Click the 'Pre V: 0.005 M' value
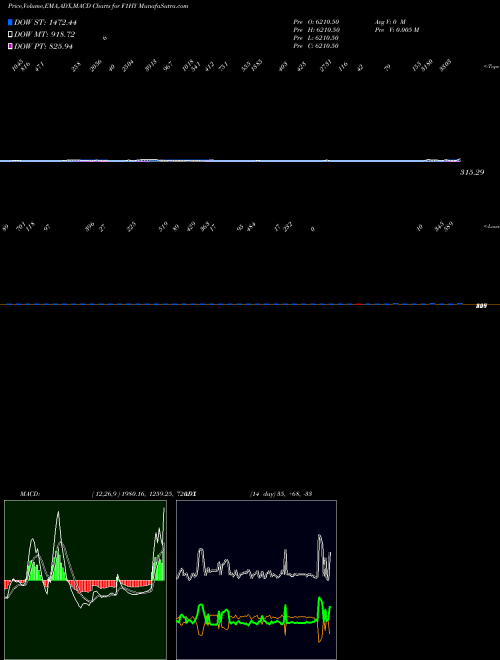Screen dimensions: 500x660 397,29
